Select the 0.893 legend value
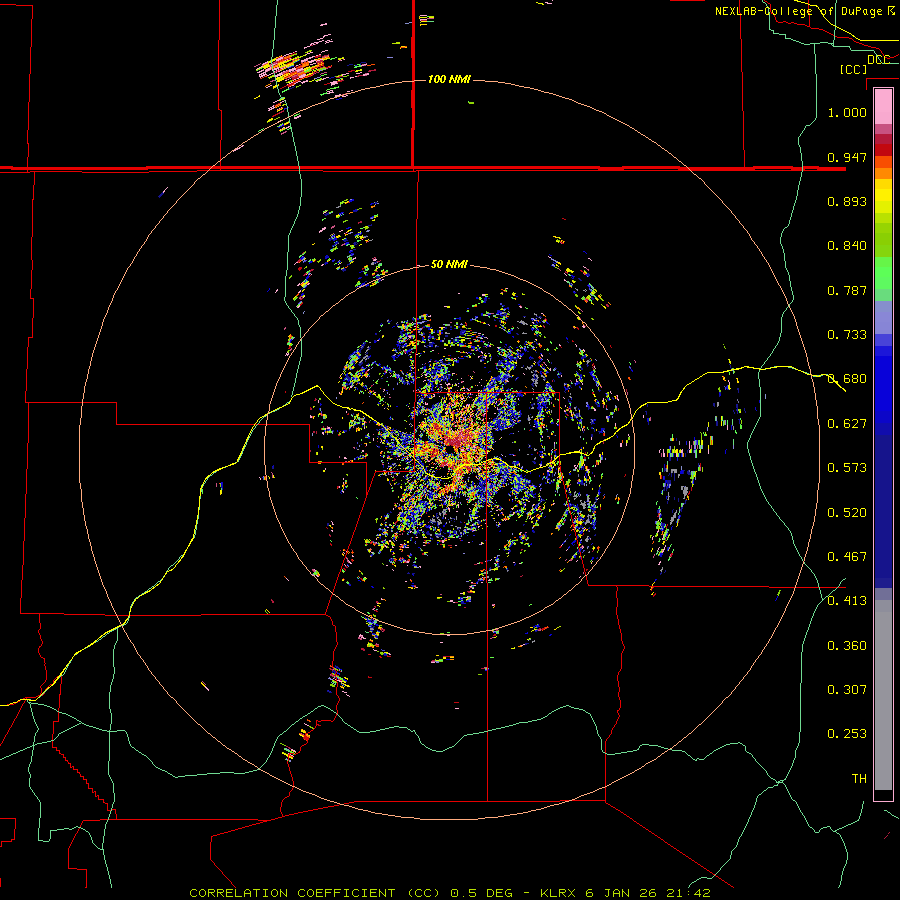900x900 pixels. pos(847,201)
